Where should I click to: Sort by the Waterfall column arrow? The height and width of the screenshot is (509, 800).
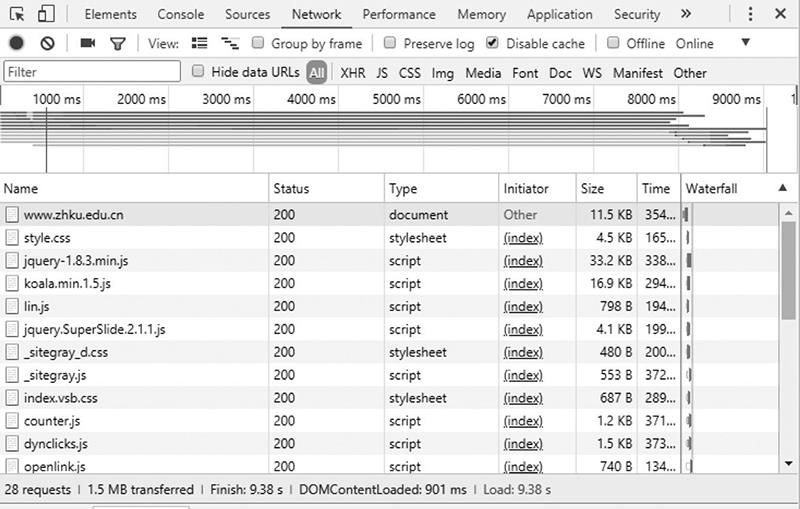click(783, 188)
